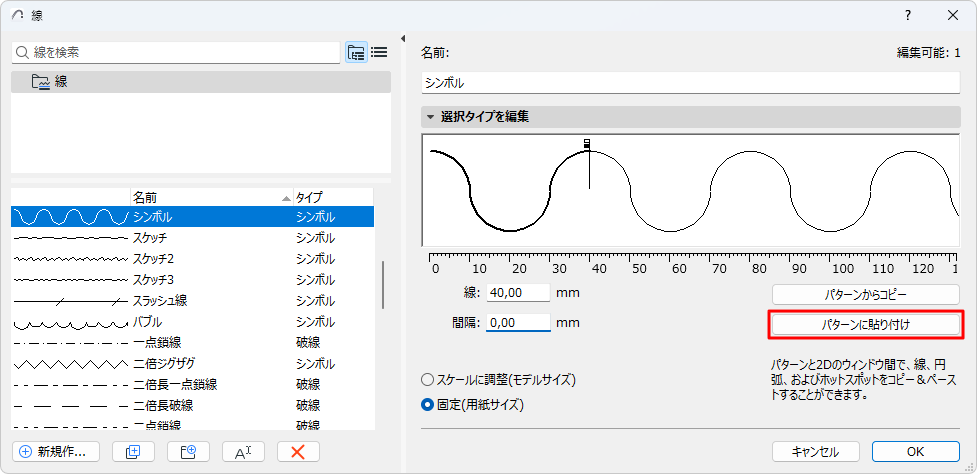Click the line list vertical scrollbar
977x474 pixels.
pos(383,286)
